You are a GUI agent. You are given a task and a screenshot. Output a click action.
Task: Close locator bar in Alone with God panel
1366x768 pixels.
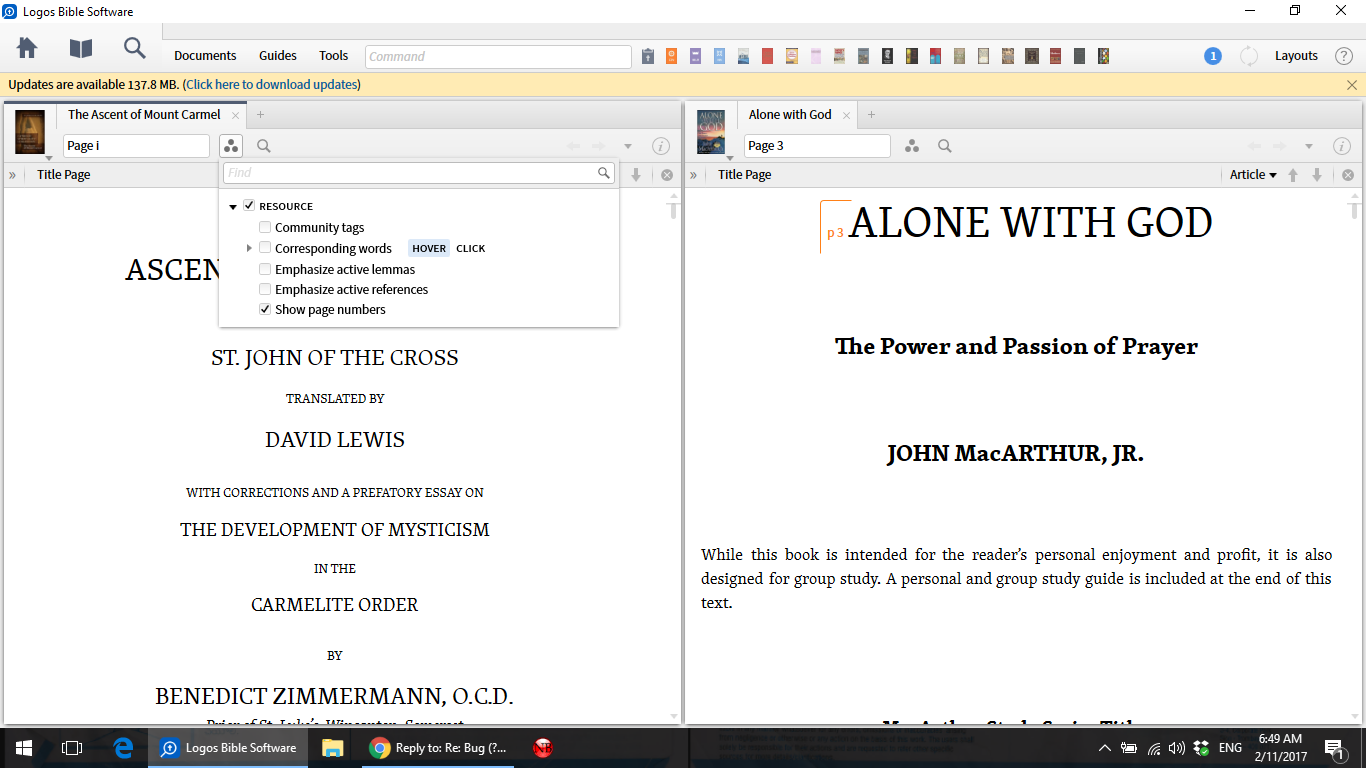pyautogui.click(x=1348, y=175)
